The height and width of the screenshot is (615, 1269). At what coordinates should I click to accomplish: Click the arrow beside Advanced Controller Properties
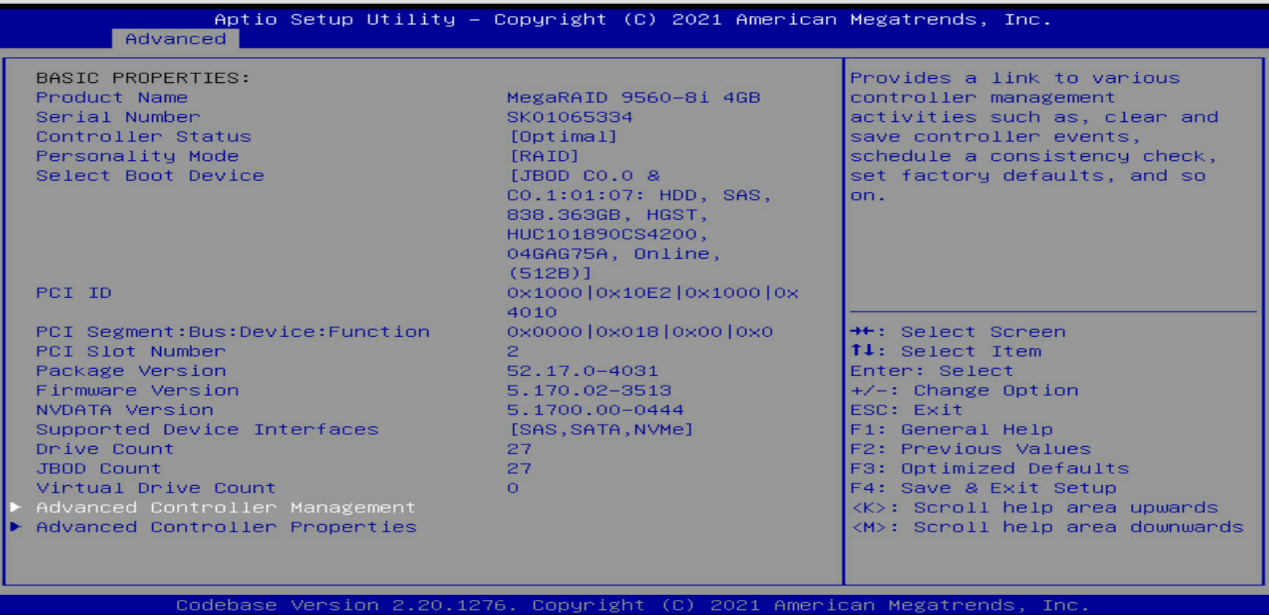[16, 527]
